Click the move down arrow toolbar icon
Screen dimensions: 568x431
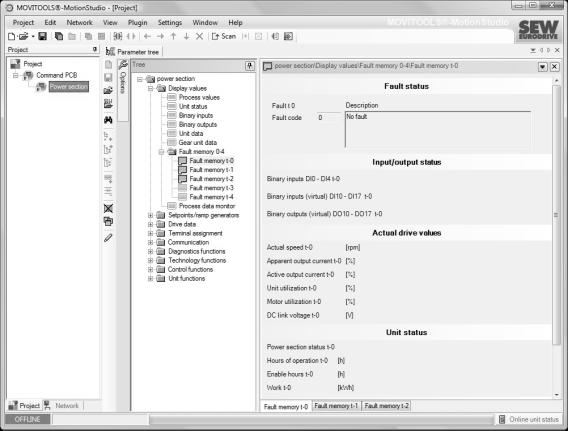(186, 36)
